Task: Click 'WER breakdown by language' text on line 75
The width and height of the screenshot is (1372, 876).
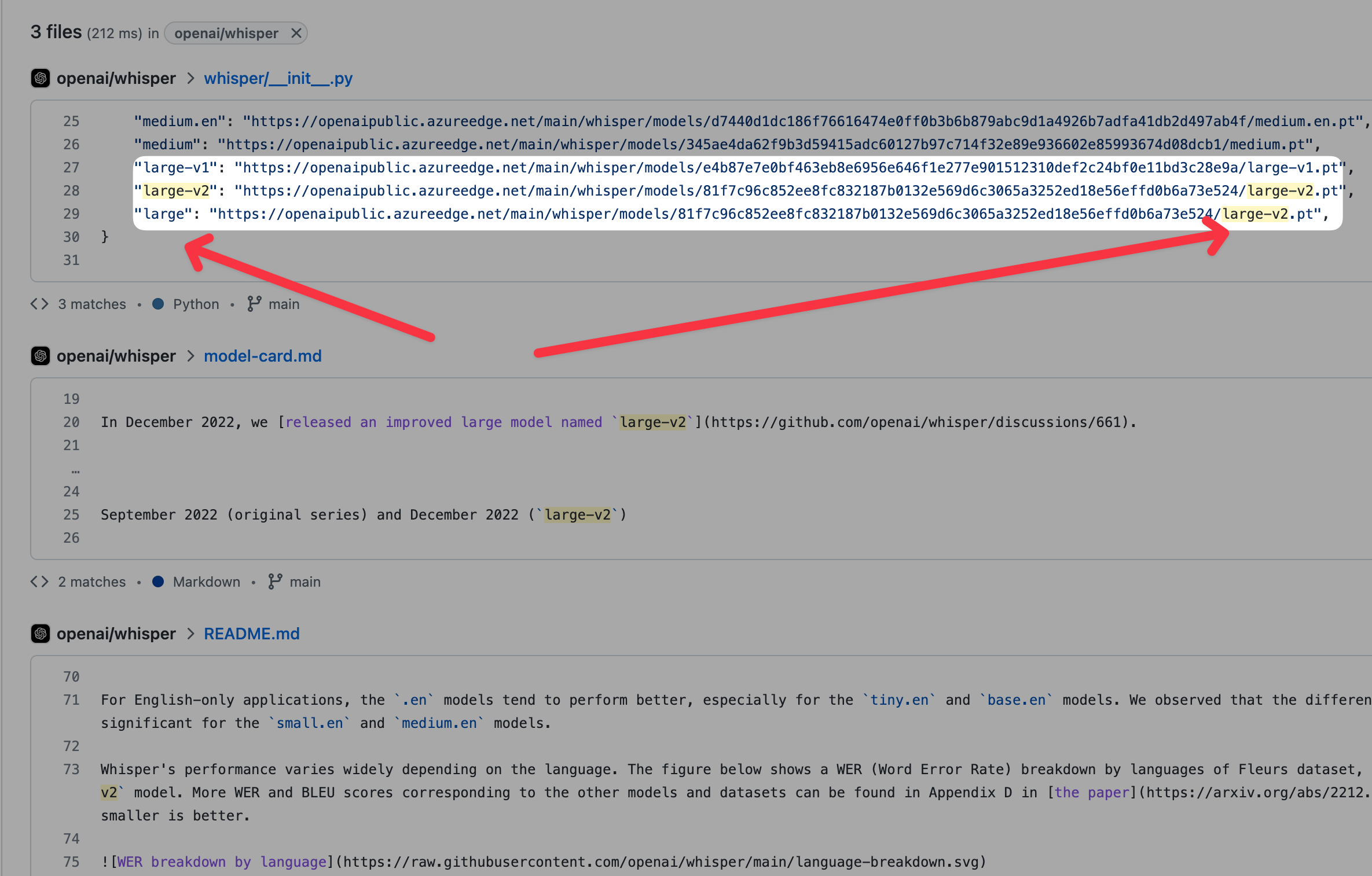Action: click(222, 862)
